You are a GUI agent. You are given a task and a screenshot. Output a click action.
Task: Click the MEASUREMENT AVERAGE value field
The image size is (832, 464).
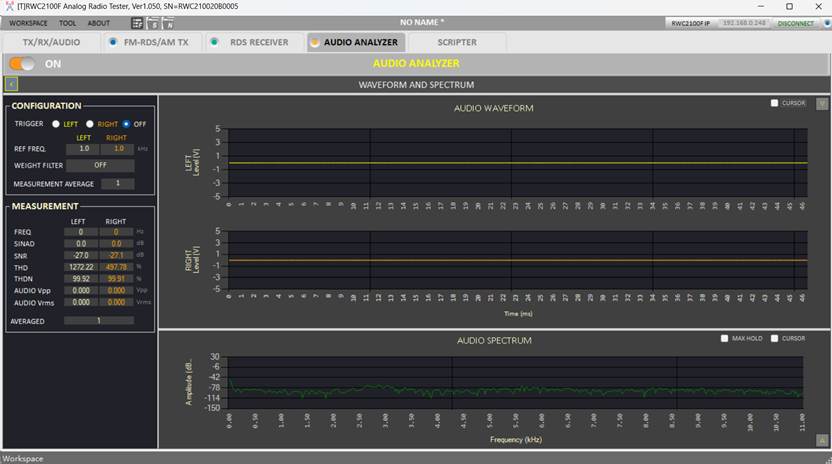click(117, 184)
